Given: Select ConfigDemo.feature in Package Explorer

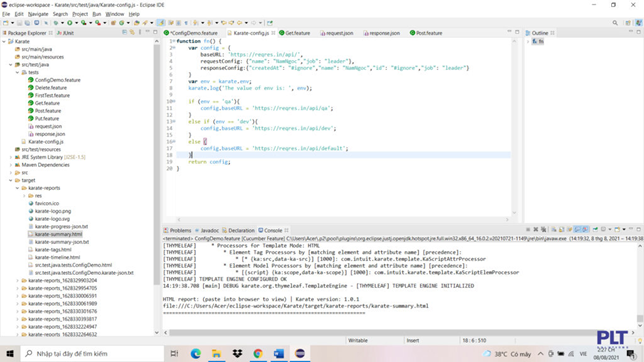Looking at the screenshot, I should [x=54, y=80].
